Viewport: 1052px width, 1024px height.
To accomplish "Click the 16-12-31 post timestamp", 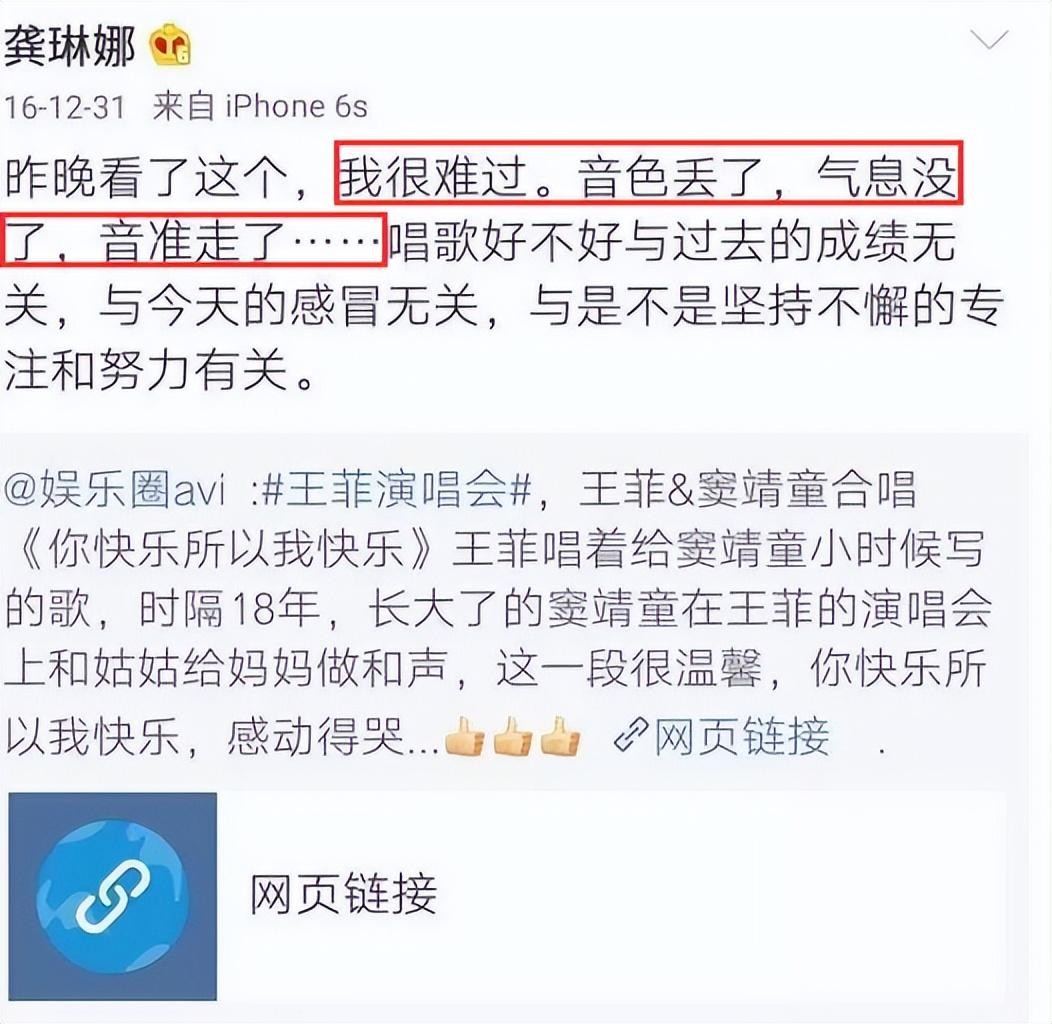I will pyautogui.click(x=65, y=107).
